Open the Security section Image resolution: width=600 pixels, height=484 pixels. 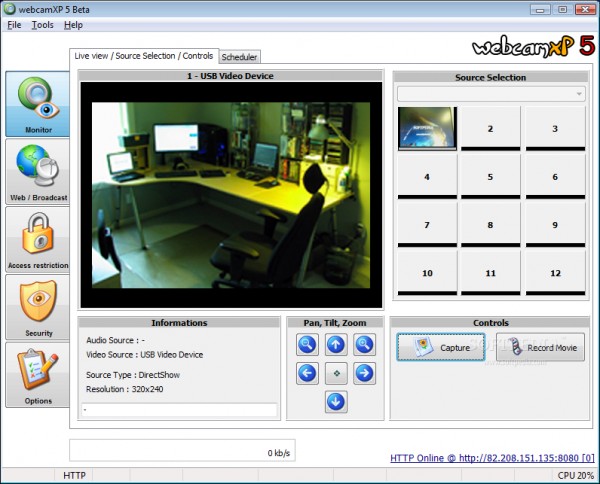[38, 307]
